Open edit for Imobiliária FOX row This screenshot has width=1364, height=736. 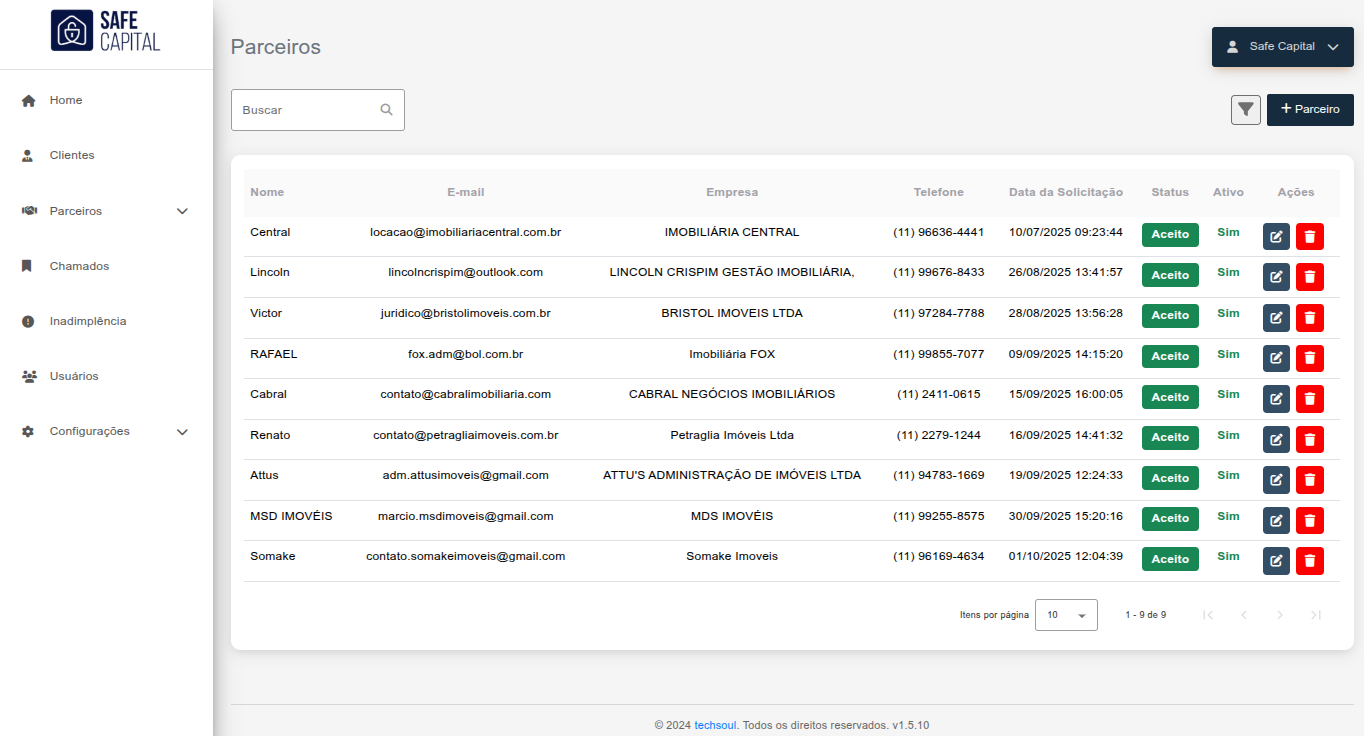1276,358
